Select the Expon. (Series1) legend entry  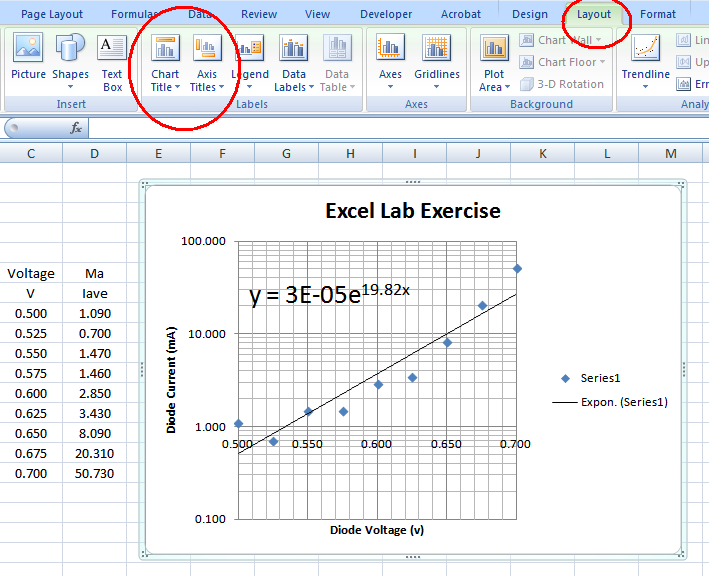[x=610, y=402]
